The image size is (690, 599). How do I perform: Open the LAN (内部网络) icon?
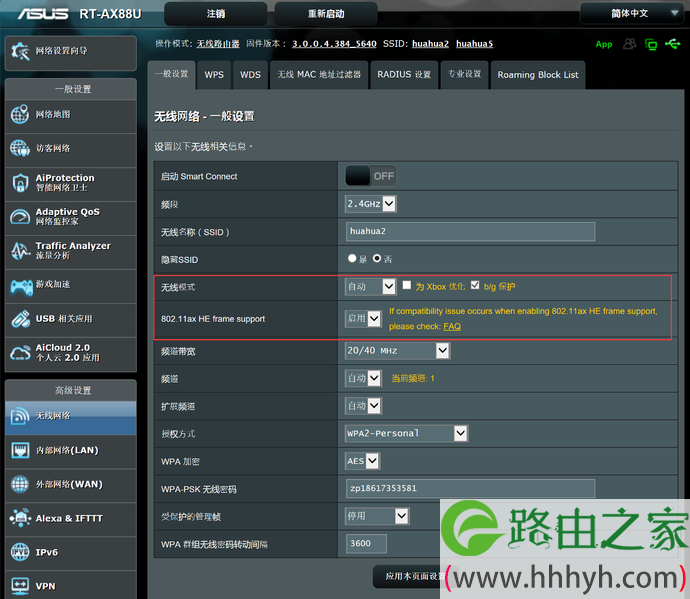click(20, 450)
